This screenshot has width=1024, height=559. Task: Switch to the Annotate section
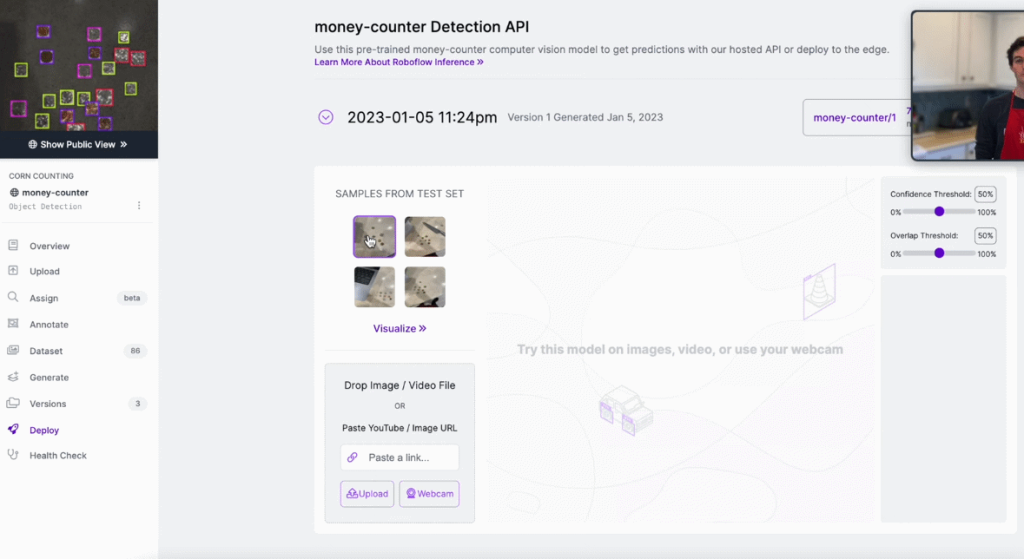49,325
